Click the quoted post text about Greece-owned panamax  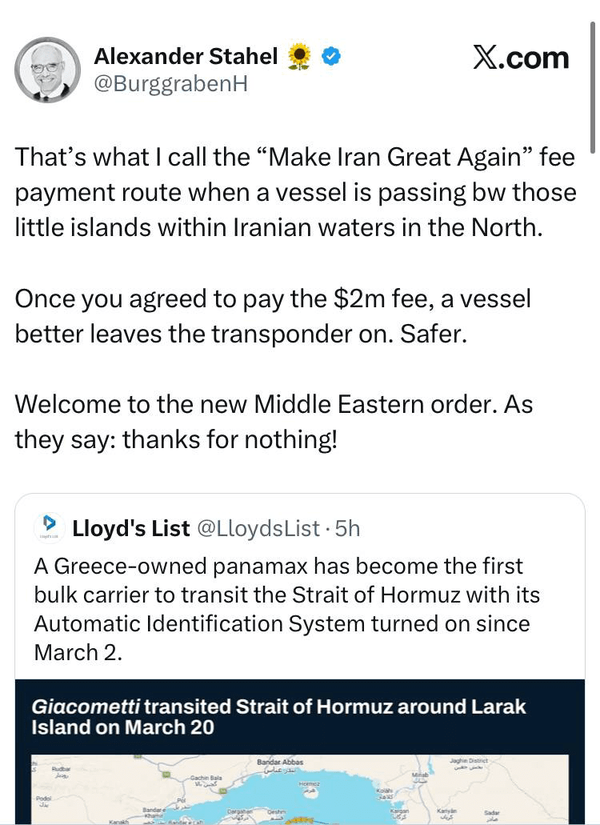coord(287,609)
